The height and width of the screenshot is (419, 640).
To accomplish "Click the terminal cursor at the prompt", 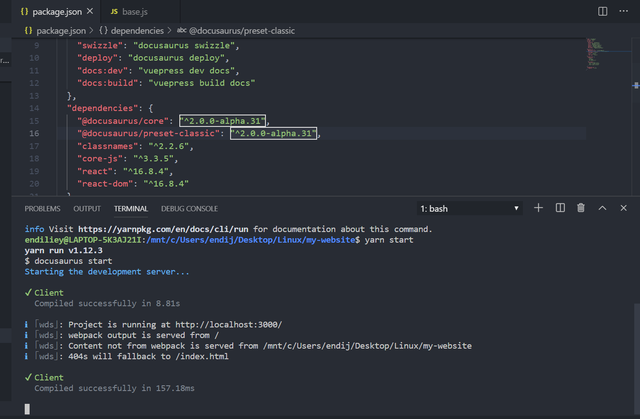I will click(x=27, y=409).
